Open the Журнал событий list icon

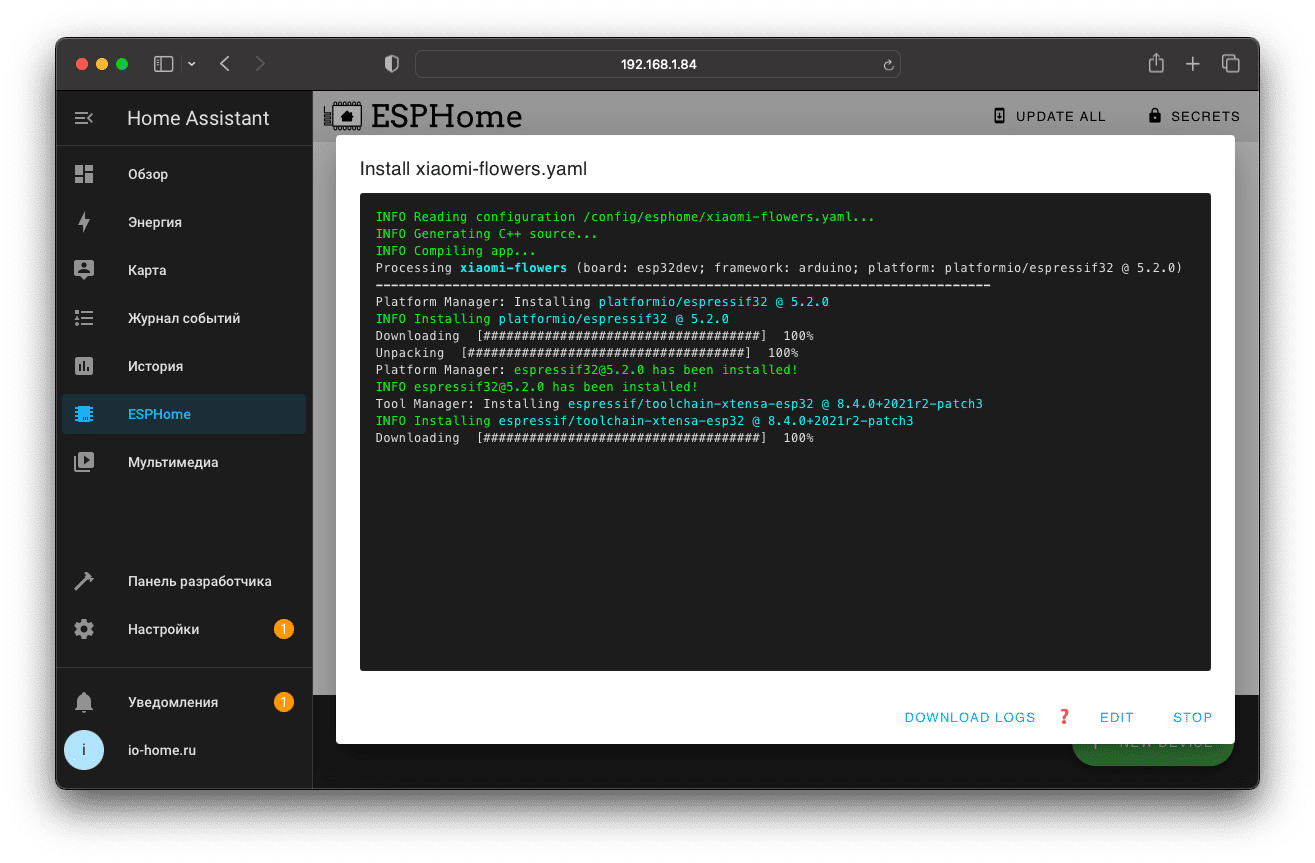pyautogui.click(x=84, y=318)
